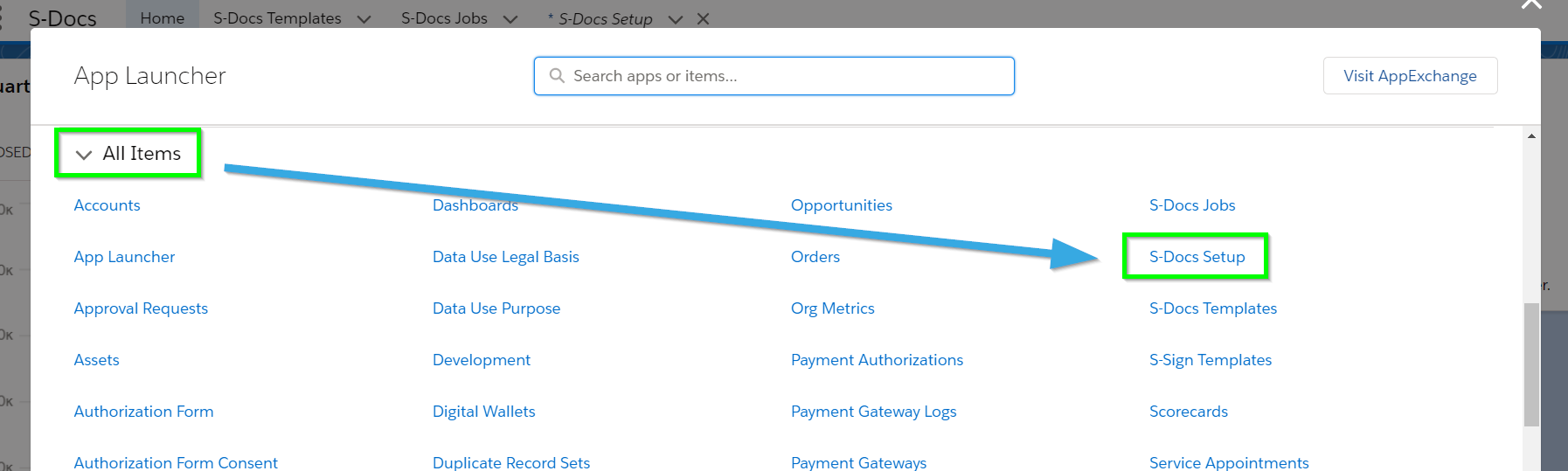Image resolution: width=1568 pixels, height=471 pixels.
Task: Click the items list scrollbar thumb
Action: click(1531, 364)
